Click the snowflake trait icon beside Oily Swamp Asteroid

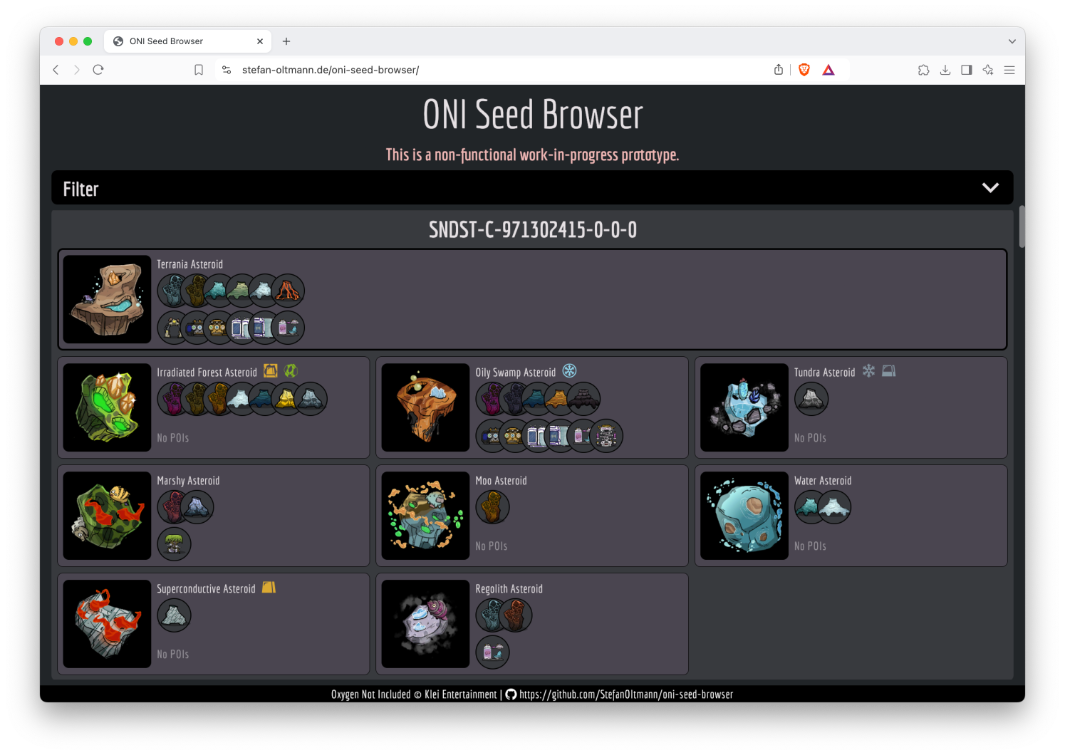[569, 371]
